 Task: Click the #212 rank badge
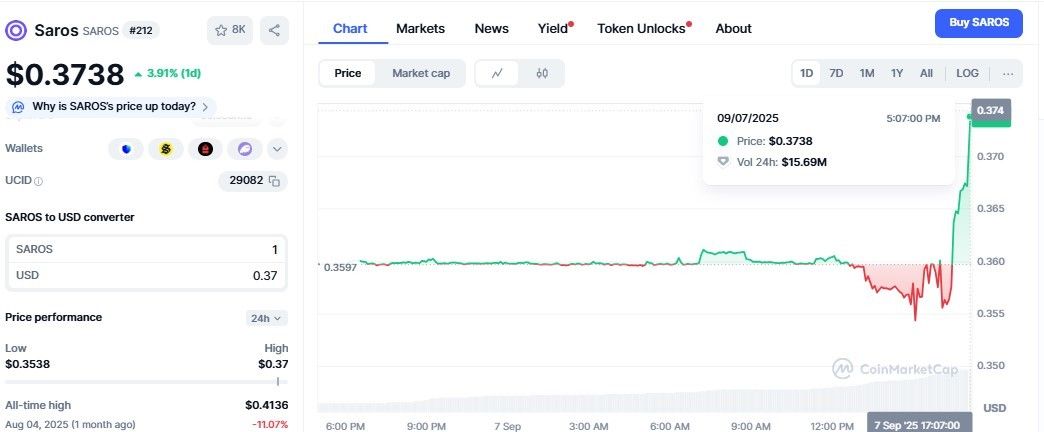pos(140,31)
